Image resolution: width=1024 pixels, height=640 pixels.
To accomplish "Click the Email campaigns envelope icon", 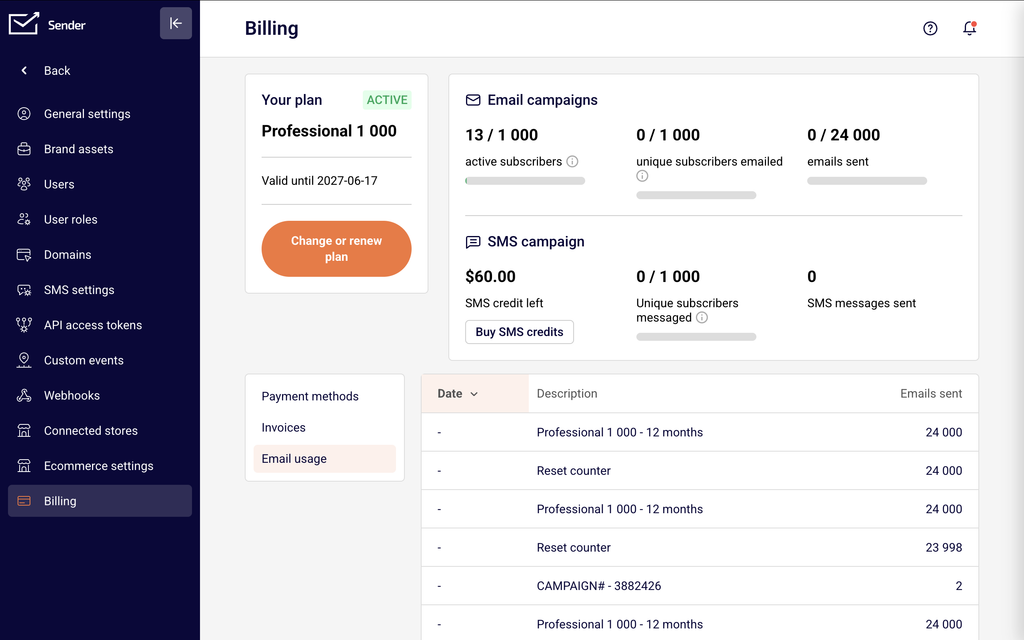I will click(x=473, y=100).
